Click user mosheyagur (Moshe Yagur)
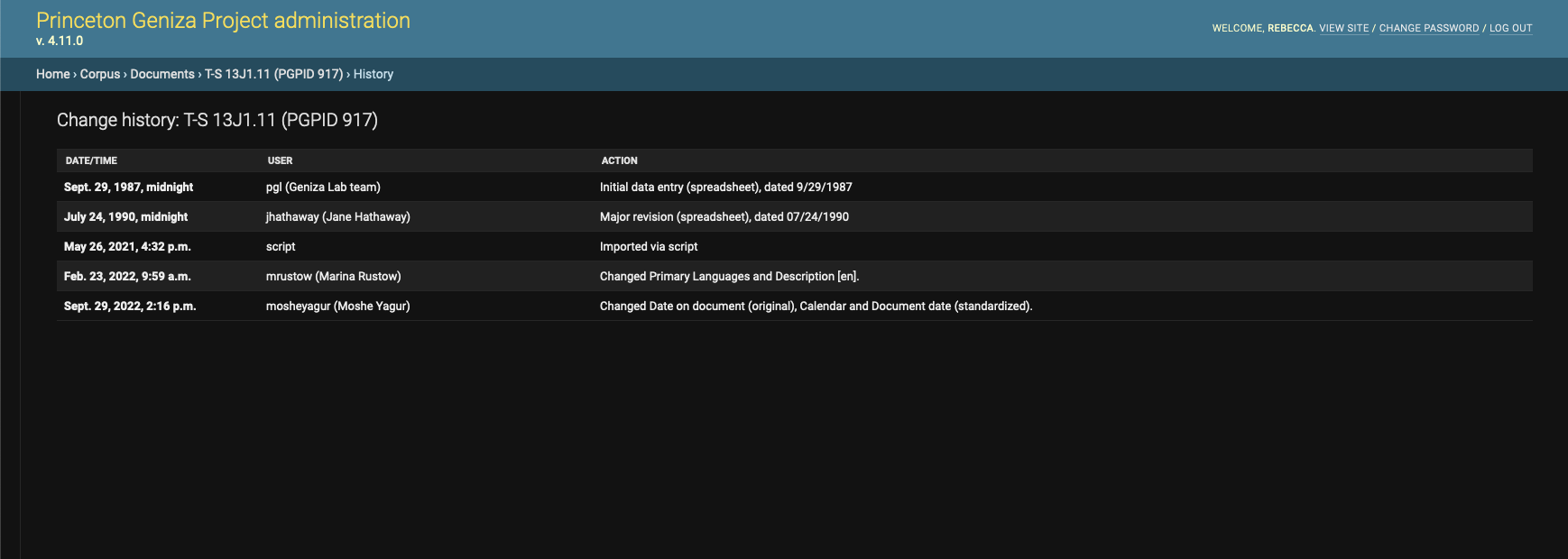The height and width of the screenshot is (559, 1568). point(337,307)
